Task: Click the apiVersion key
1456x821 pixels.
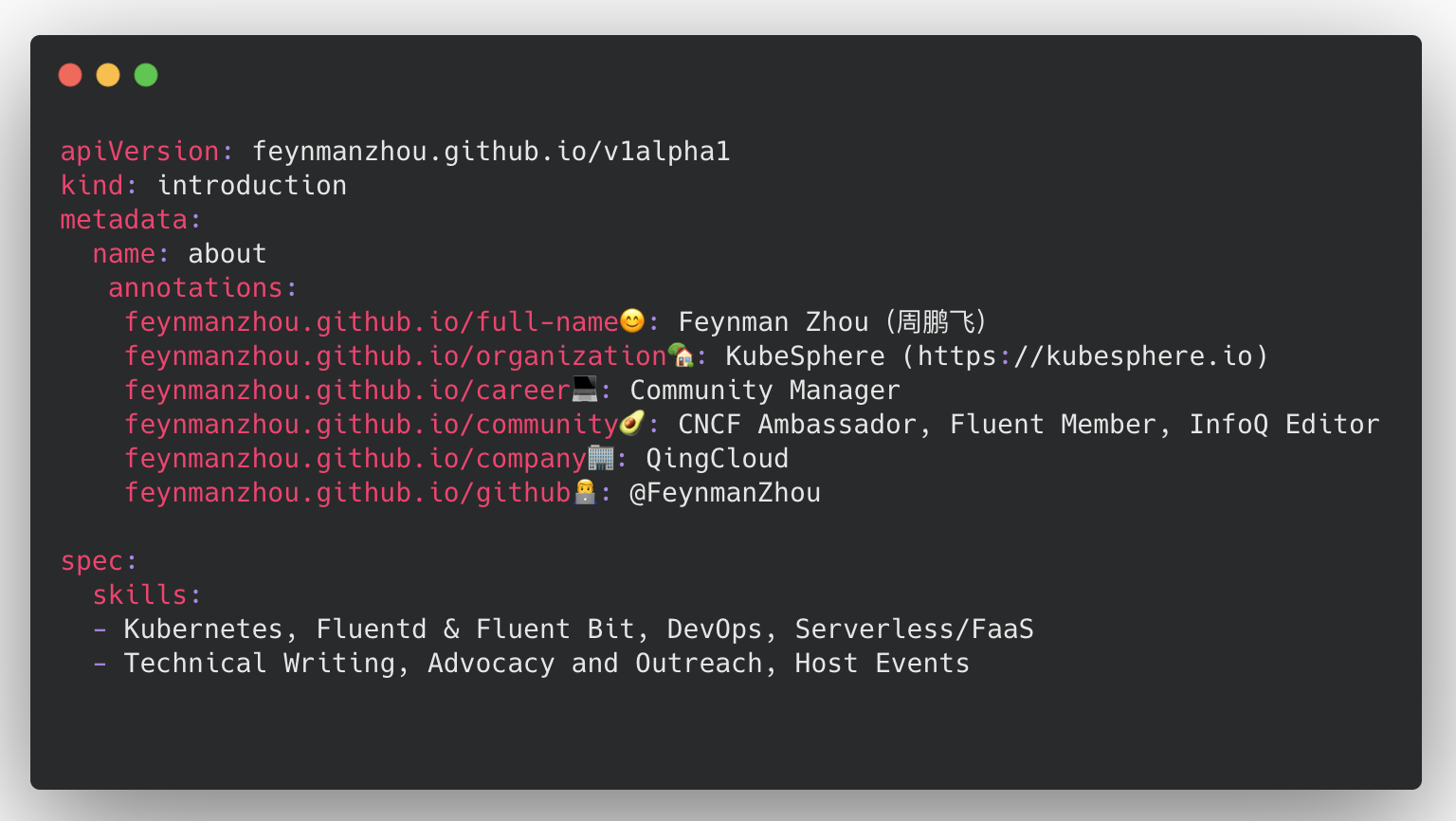Action: [140, 152]
